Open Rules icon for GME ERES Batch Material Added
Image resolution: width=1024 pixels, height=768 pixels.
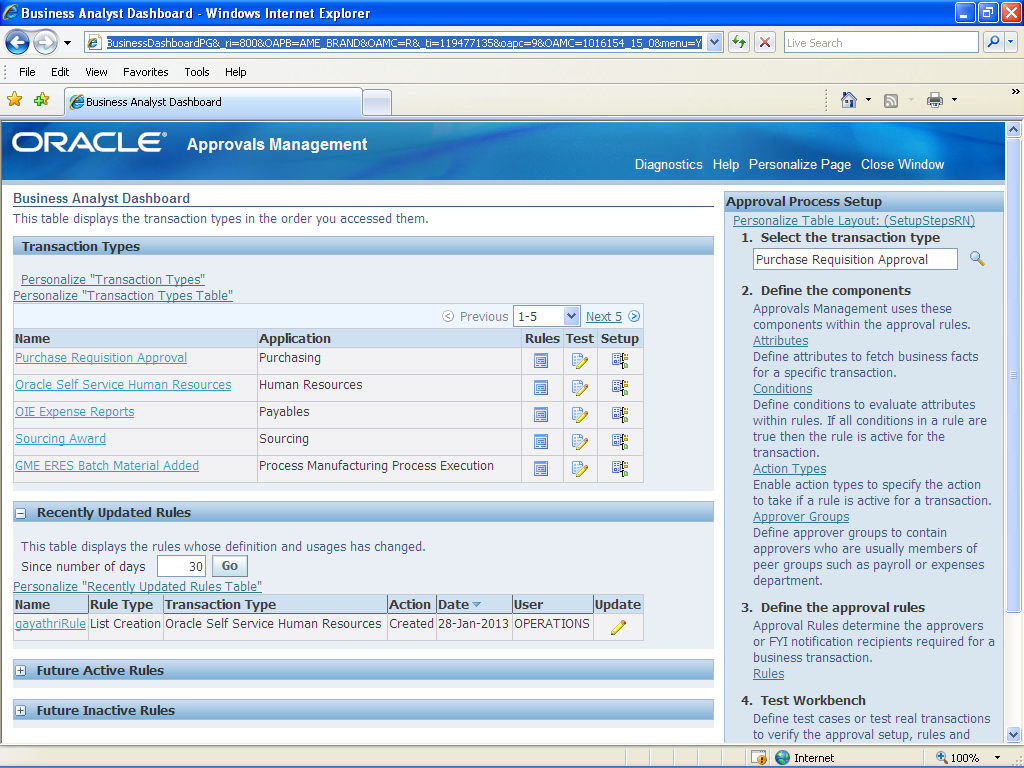pos(541,468)
